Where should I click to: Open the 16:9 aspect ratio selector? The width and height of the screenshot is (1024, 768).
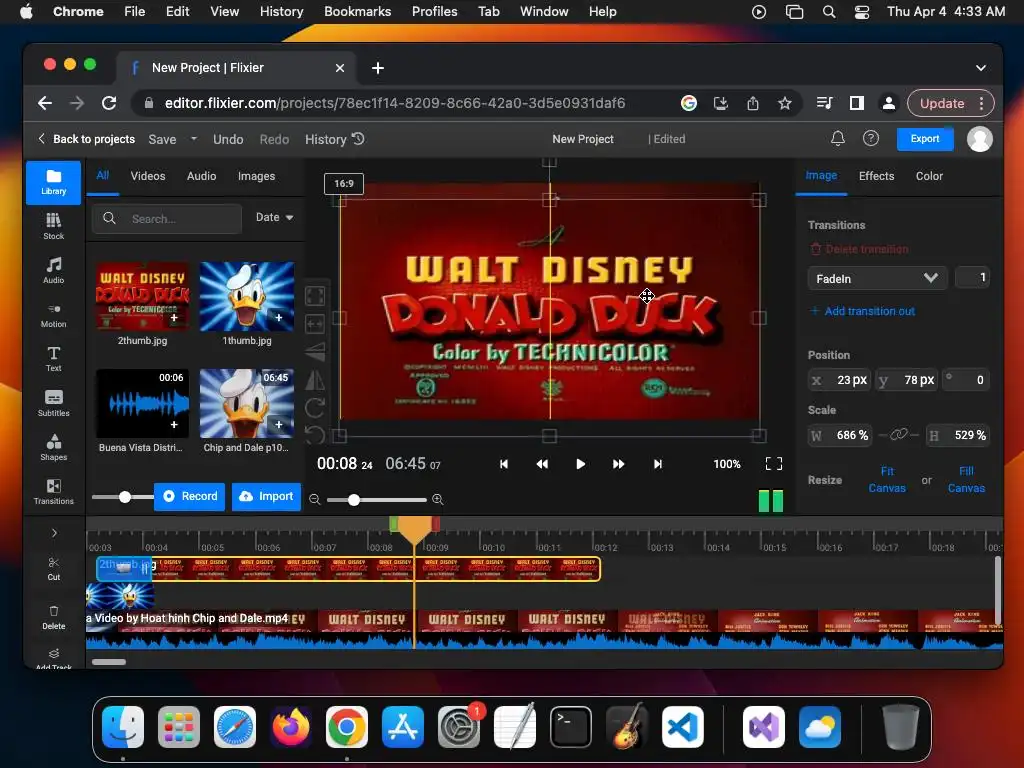[344, 184]
